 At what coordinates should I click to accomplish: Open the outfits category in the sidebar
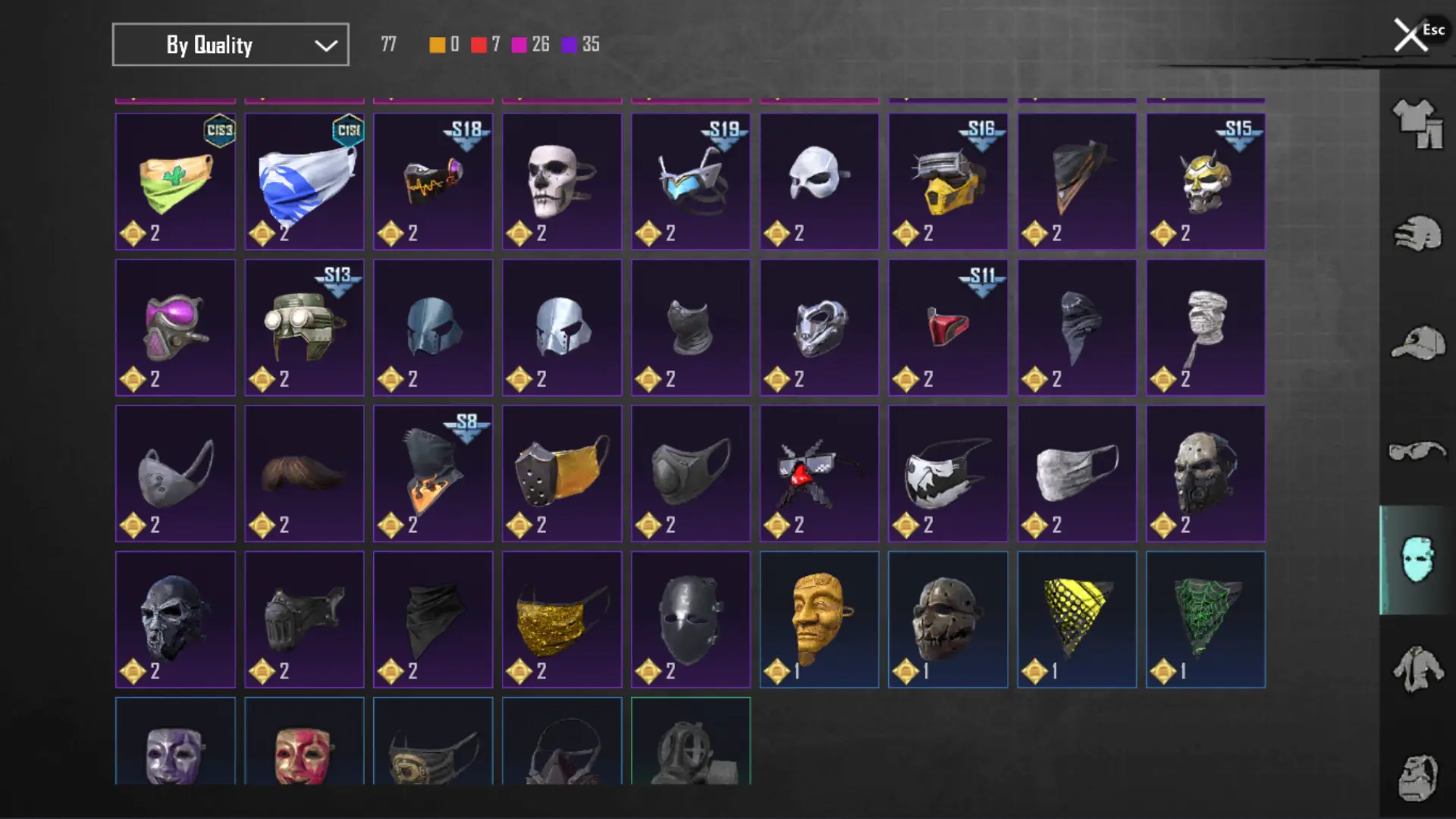pos(1417,124)
